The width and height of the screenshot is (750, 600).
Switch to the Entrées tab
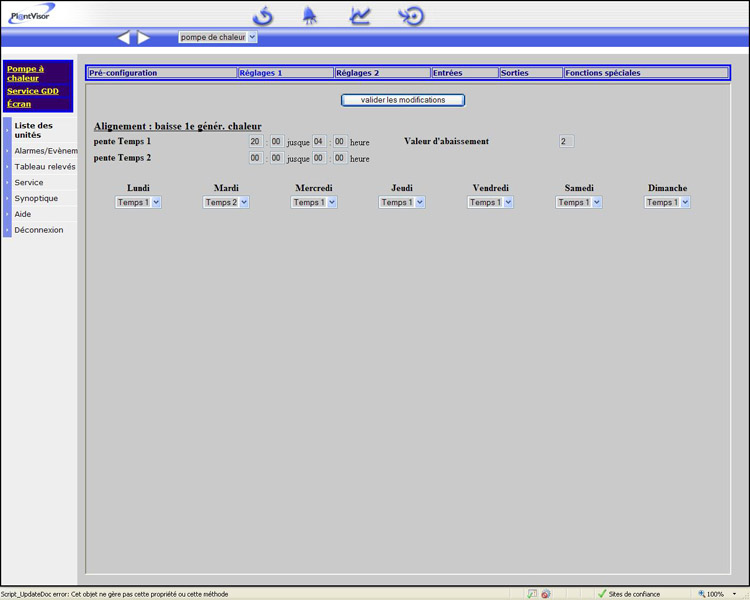coord(464,73)
